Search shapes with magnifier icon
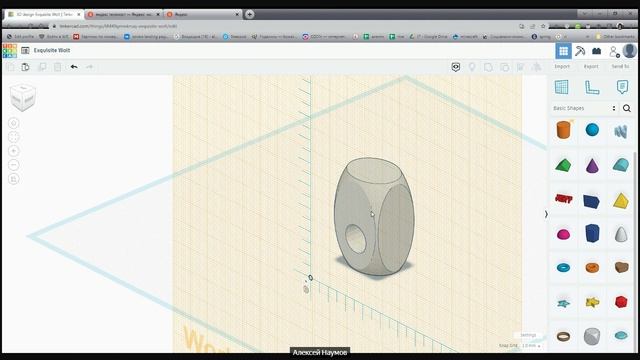 click(x=627, y=108)
